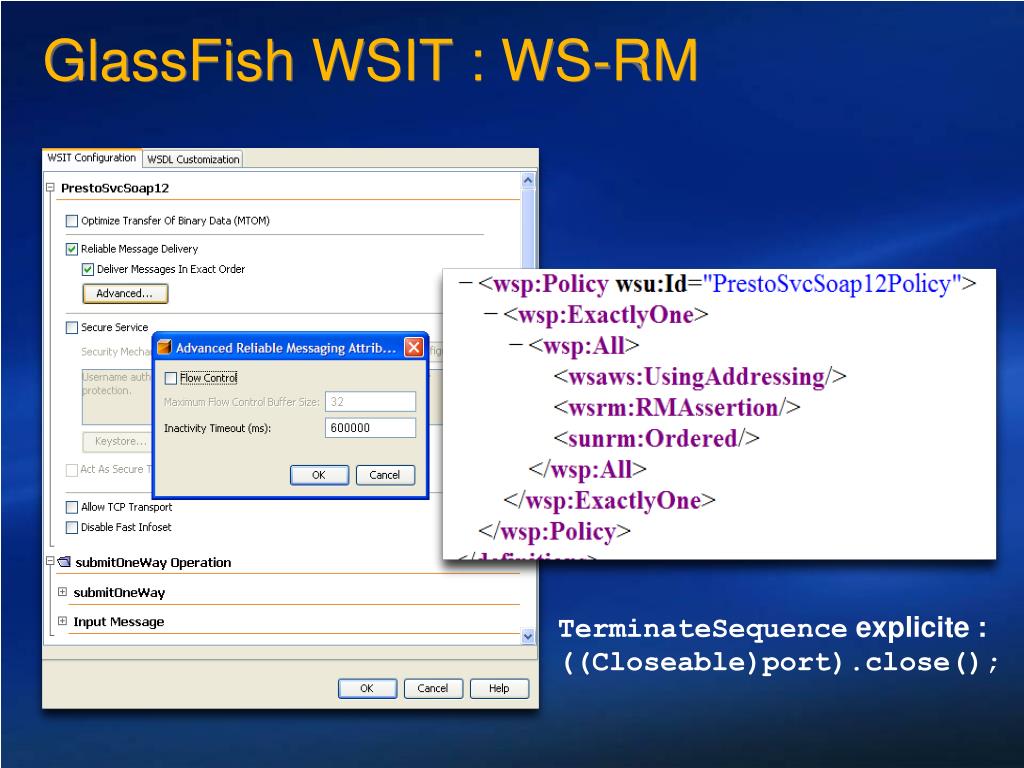Cancel the Advanced Reliable Messaging dialog
The width and height of the screenshot is (1024, 768).
pos(385,475)
